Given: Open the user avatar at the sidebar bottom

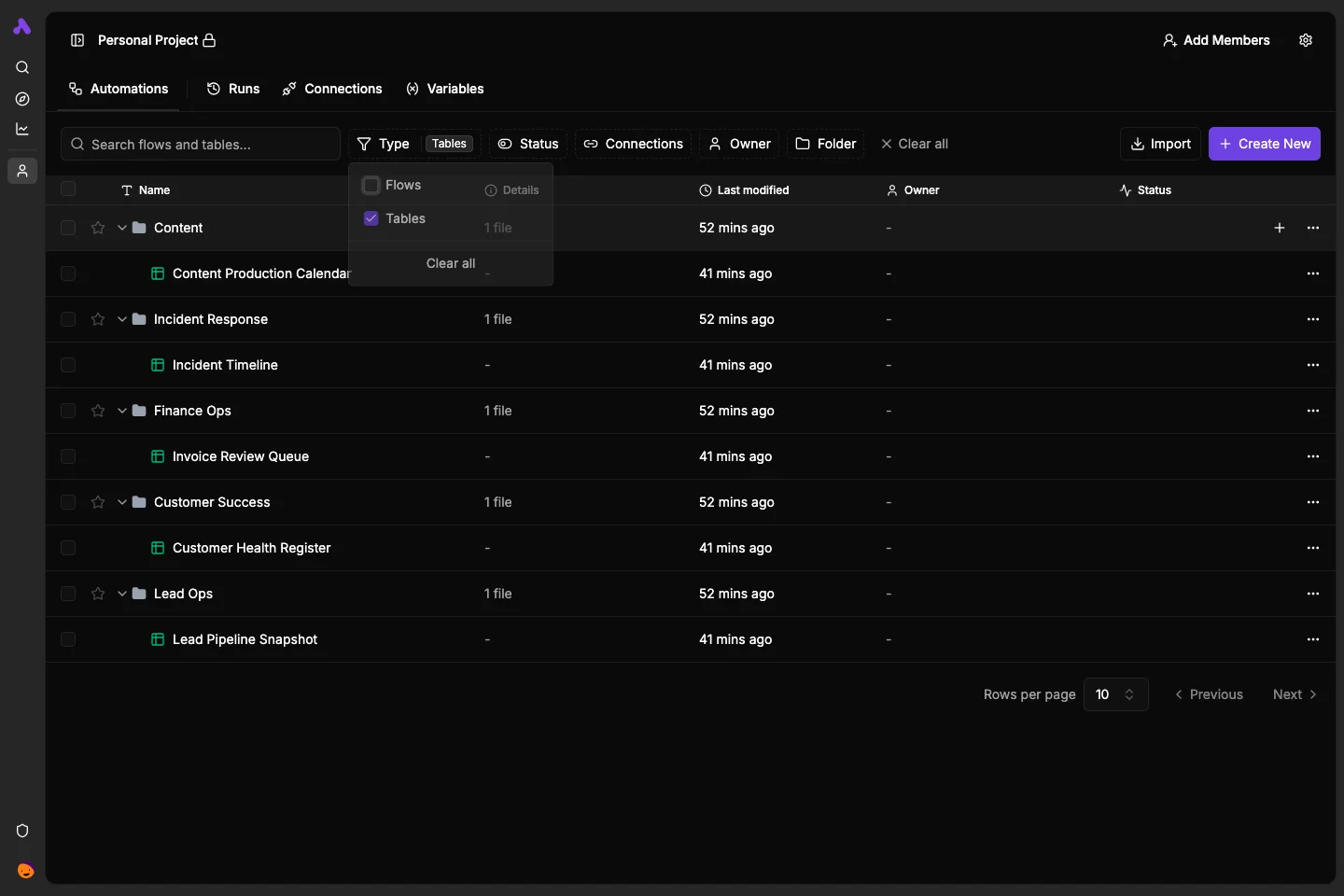Looking at the screenshot, I should click(x=25, y=871).
